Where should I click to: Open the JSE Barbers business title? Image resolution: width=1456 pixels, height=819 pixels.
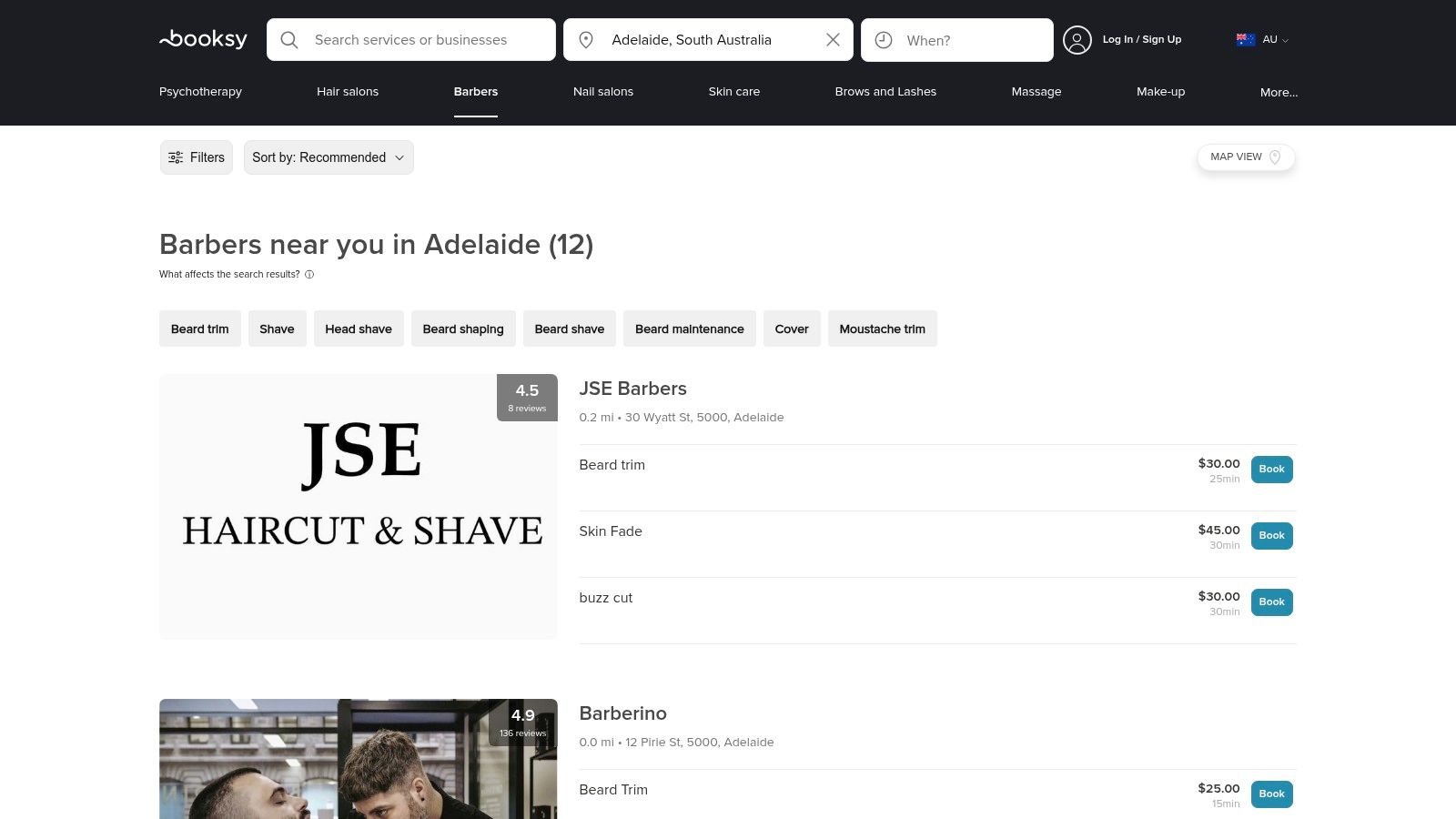coord(633,389)
